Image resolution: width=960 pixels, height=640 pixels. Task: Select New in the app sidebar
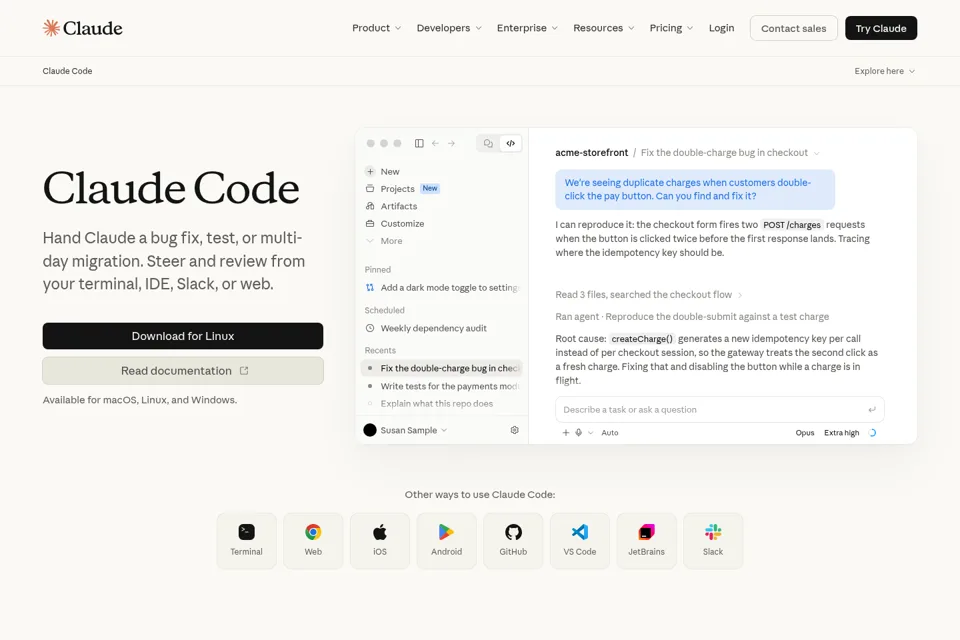click(x=390, y=171)
